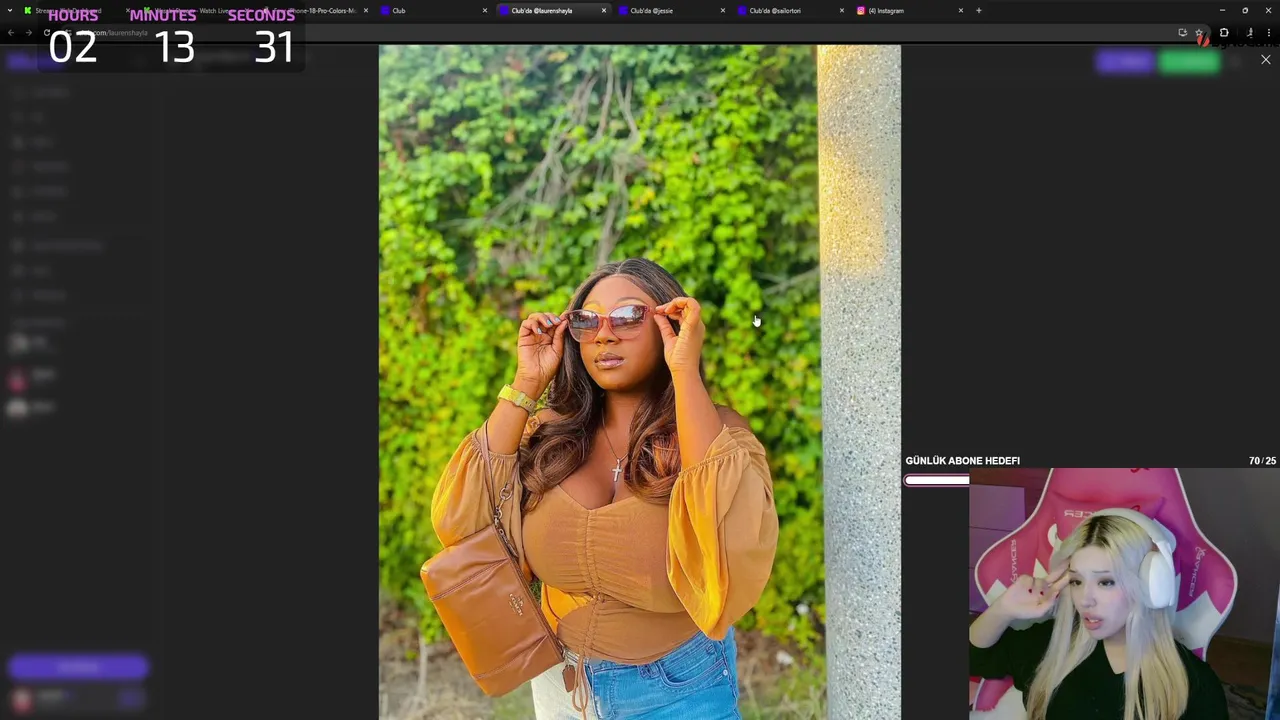The width and height of the screenshot is (1280, 720).
Task: Click the enlarged photo of woman with sunglasses
Action: [x=640, y=382]
